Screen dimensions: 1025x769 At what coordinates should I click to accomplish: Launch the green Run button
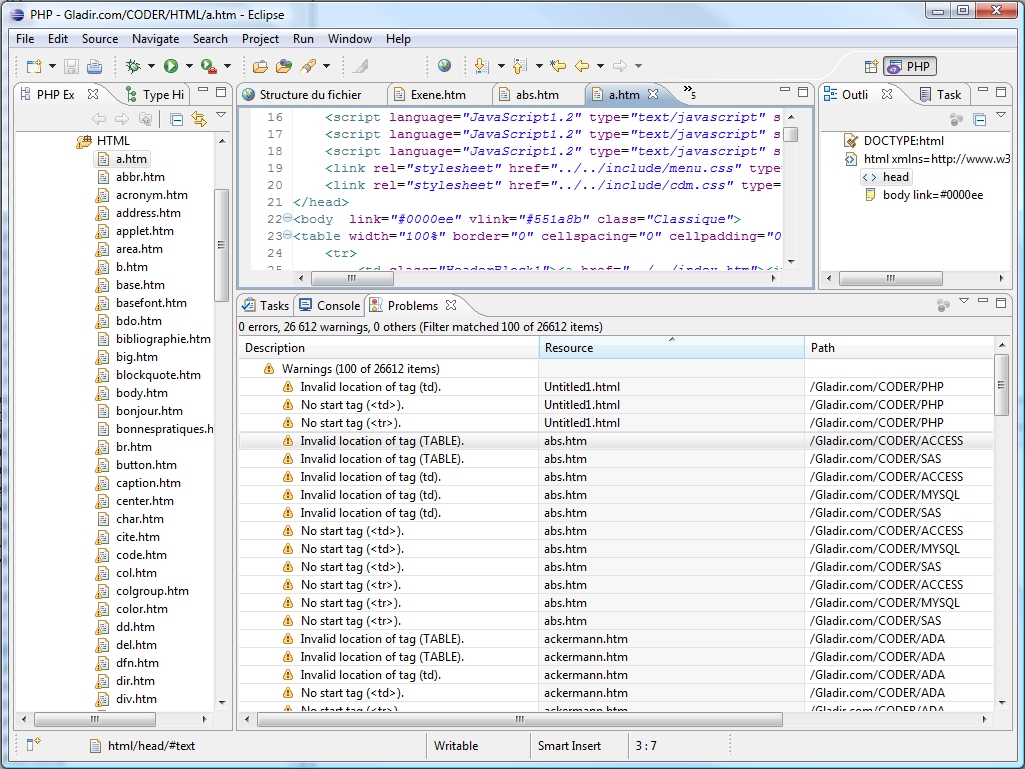point(171,66)
